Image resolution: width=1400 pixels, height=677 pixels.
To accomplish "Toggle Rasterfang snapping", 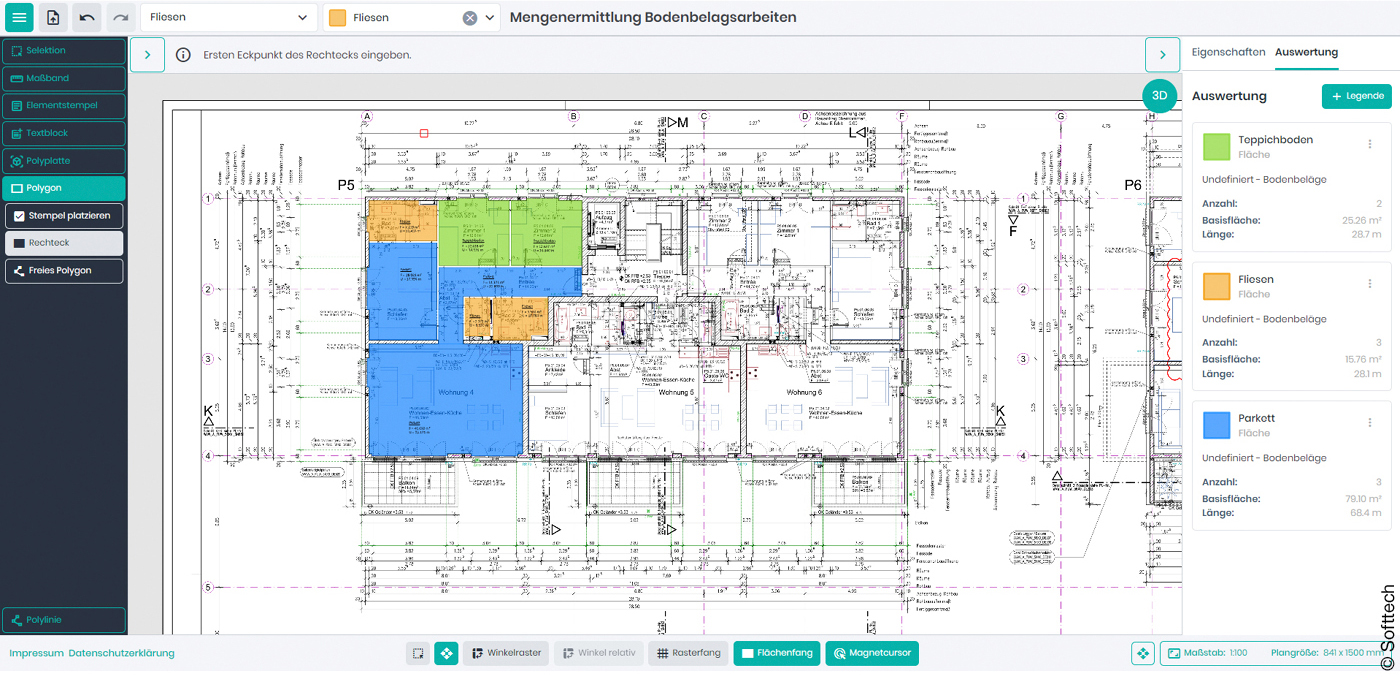I will (691, 652).
